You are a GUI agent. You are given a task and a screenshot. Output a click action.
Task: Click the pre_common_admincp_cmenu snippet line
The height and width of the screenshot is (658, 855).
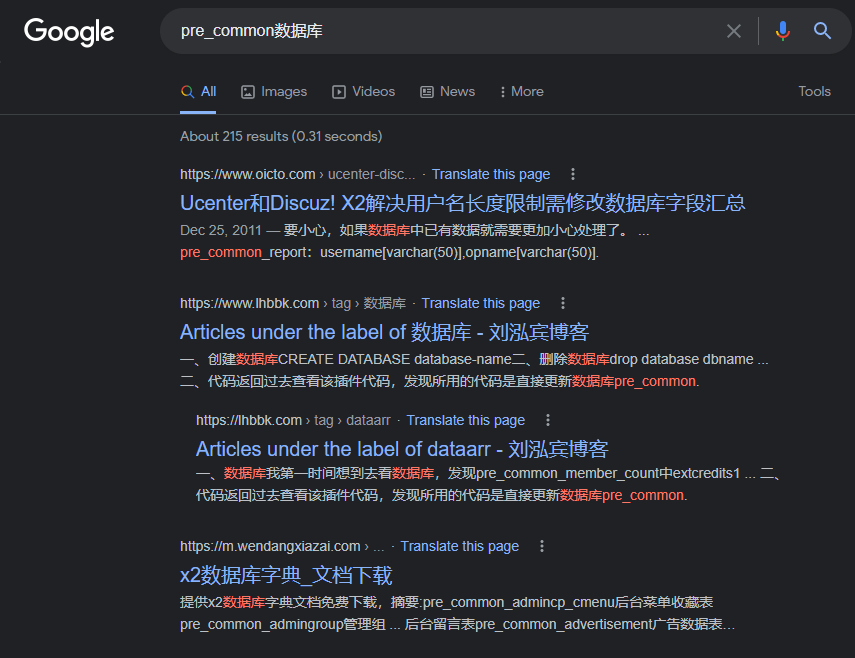(x=447, y=602)
